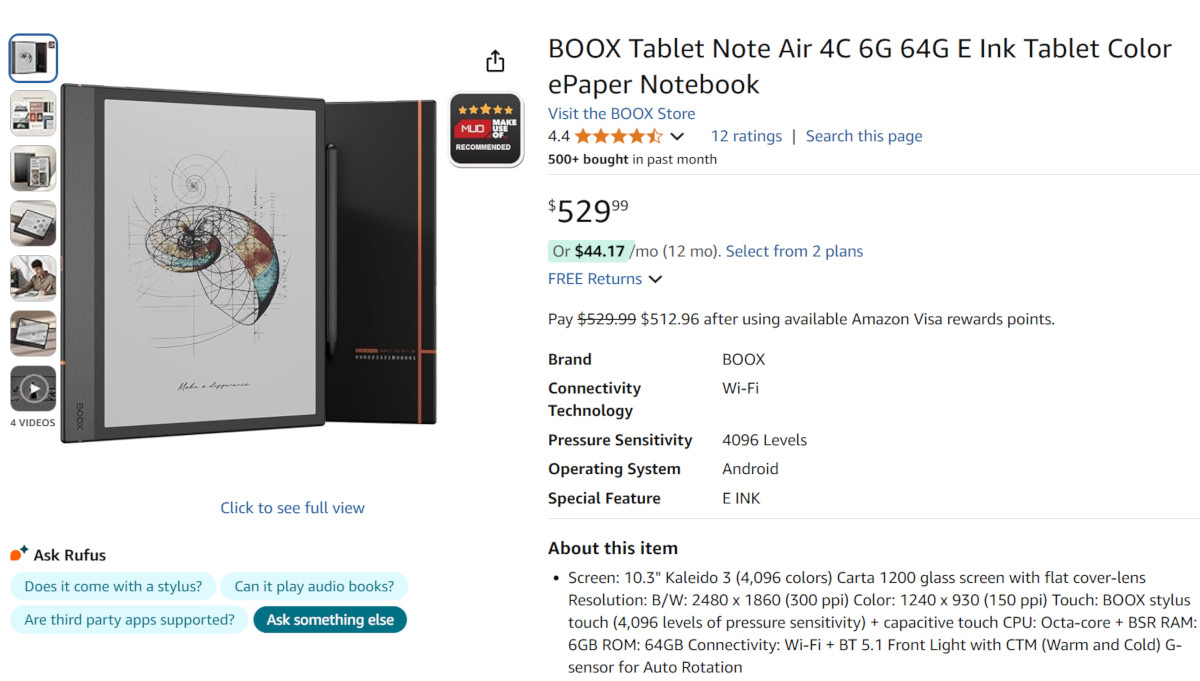This screenshot has width=1200, height=681.
Task: Click the Search this page link
Action: (x=864, y=136)
